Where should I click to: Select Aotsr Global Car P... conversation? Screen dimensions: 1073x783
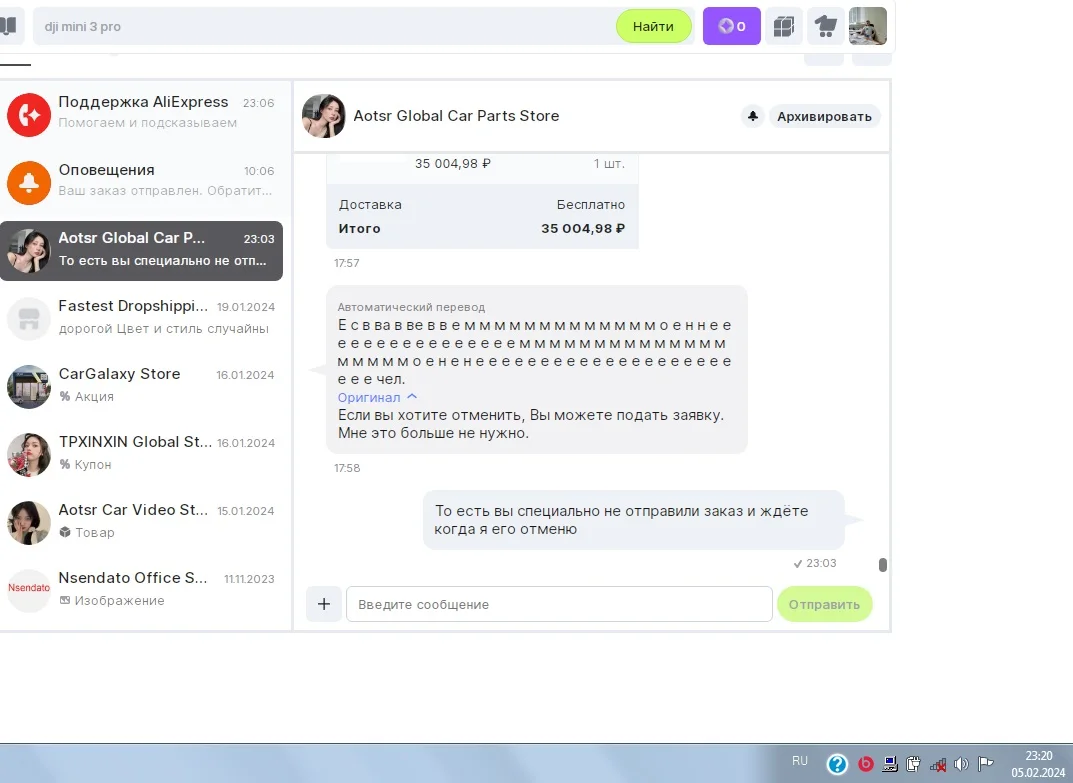(142, 251)
